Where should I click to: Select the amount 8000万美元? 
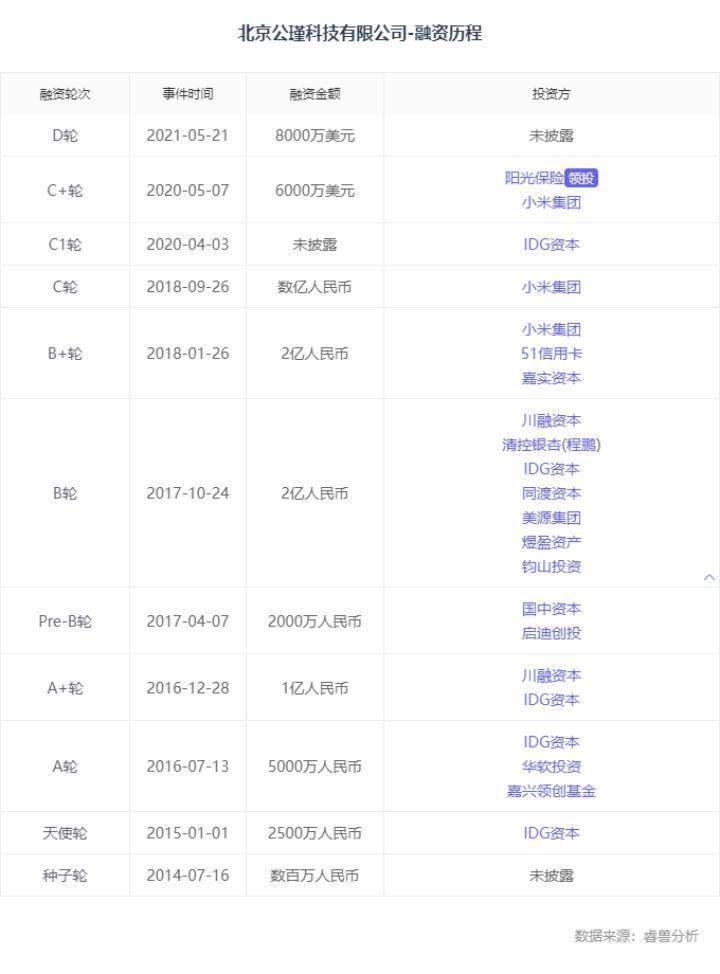click(x=314, y=135)
